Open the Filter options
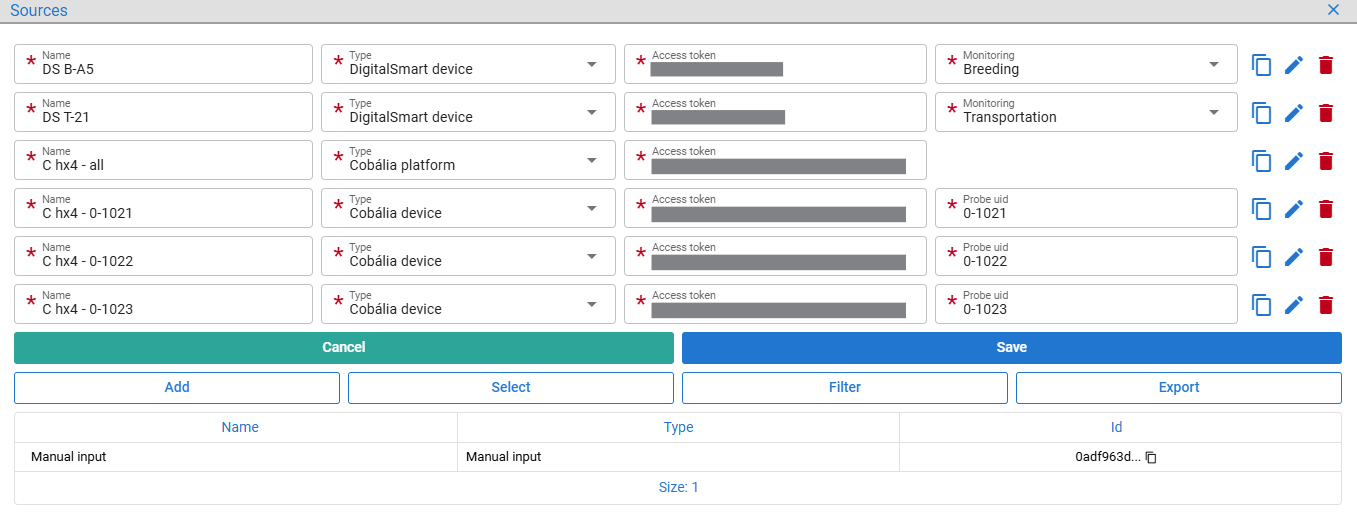 tap(845, 388)
